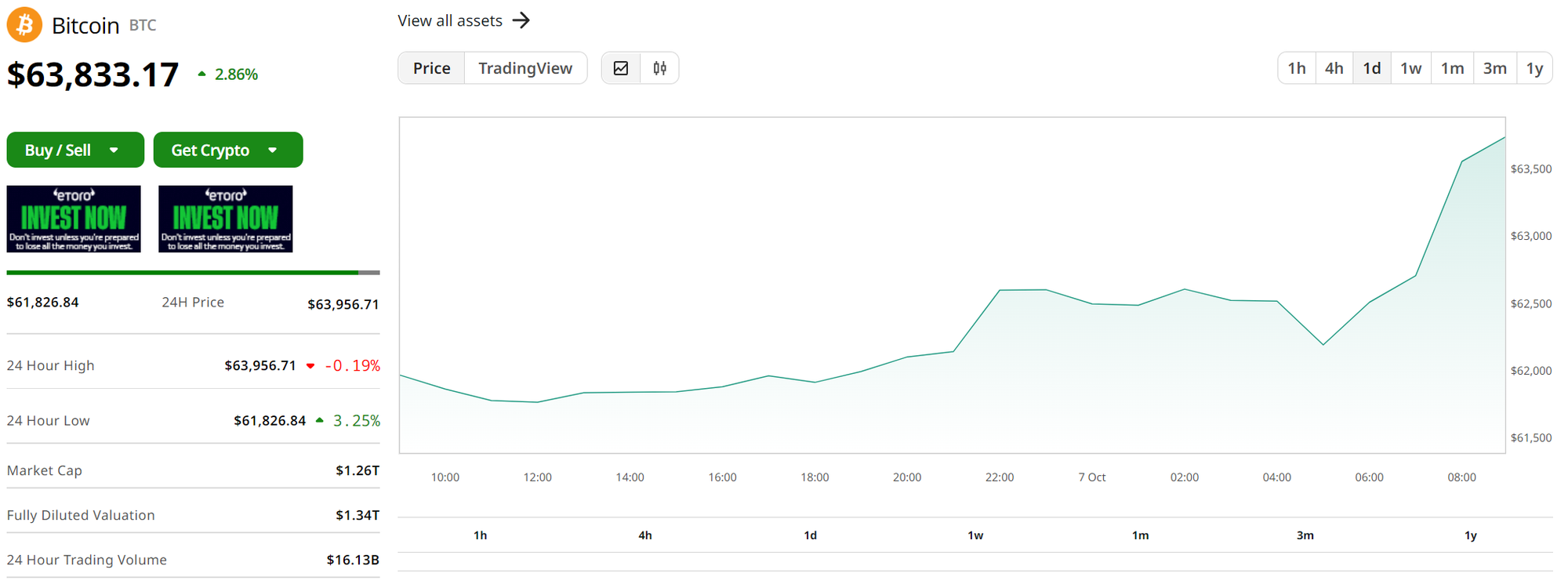This screenshot has width=1568, height=584.
Task: Switch to candlestick chart icon
Action: pyautogui.click(x=659, y=68)
